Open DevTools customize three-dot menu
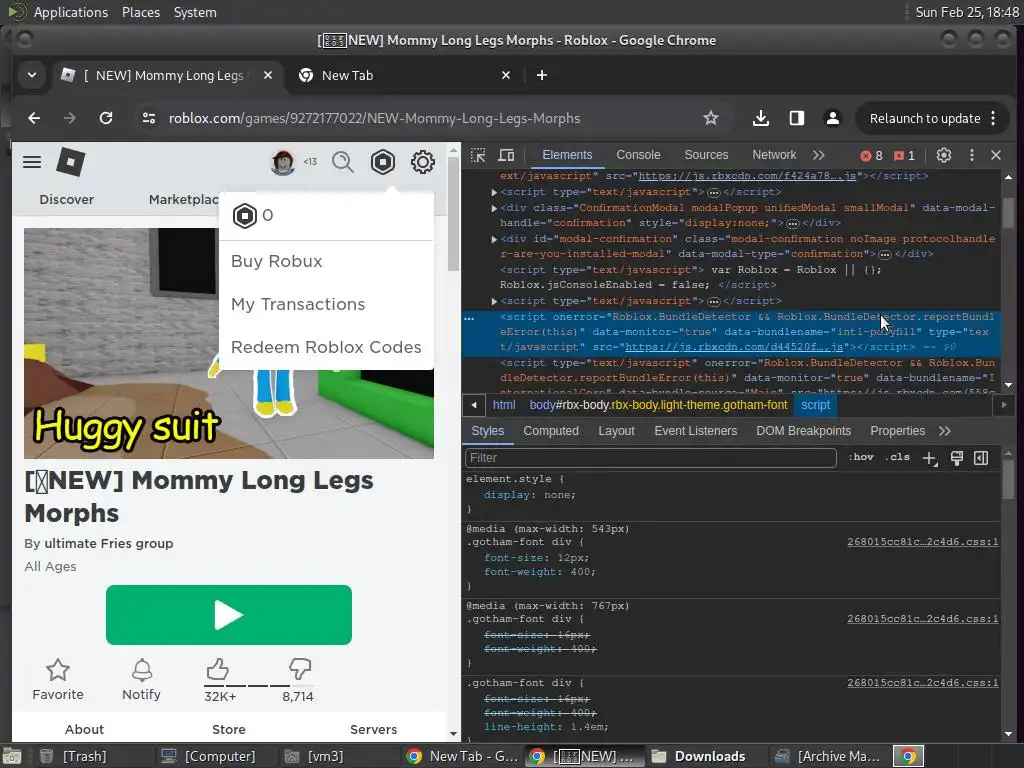This screenshot has width=1024, height=768. [972, 155]
